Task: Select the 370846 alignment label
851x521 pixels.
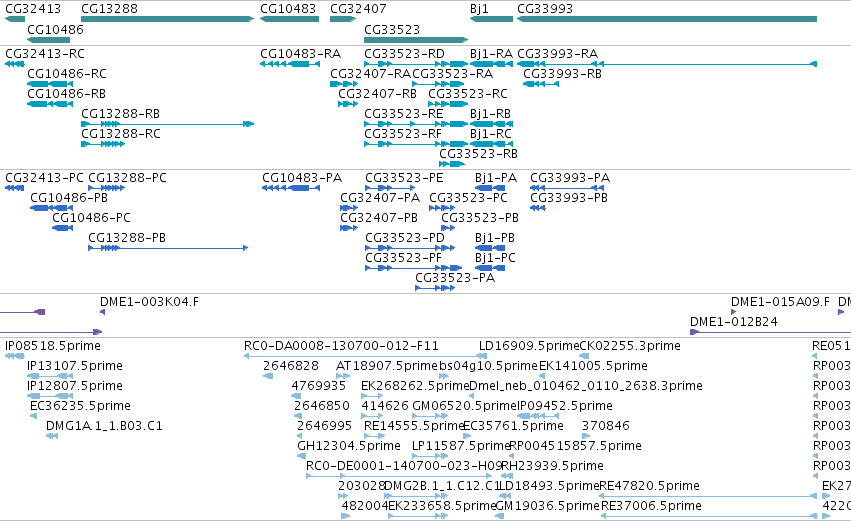Action: pyautogui.click(x=606, y=427)
